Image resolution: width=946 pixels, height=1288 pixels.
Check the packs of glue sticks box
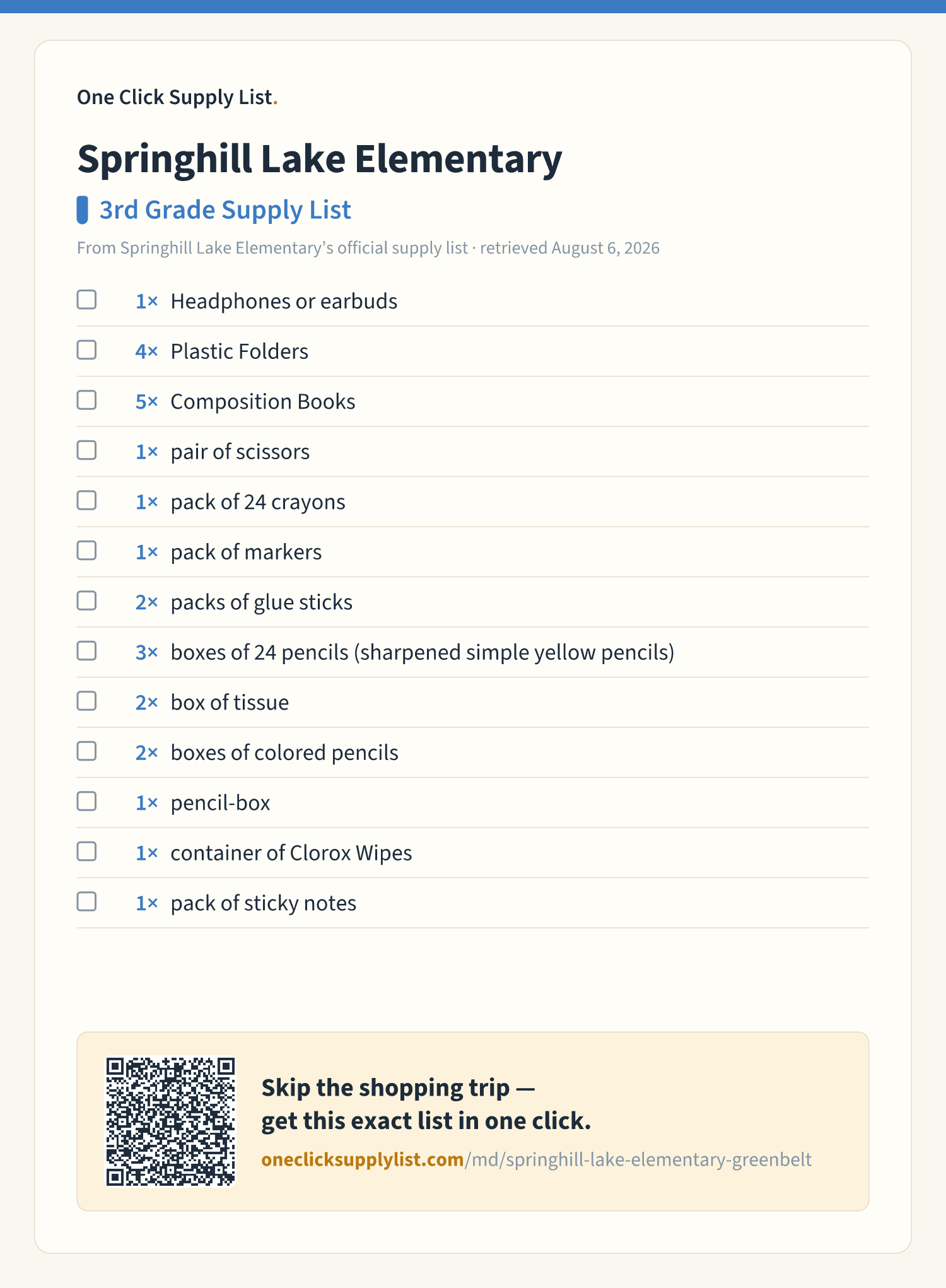tap(86, 600)
